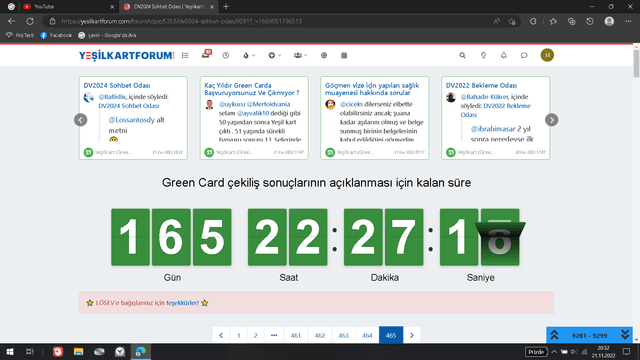Open forum search magnifier icon
640x360 pixels.
click(x=462, y=55)
